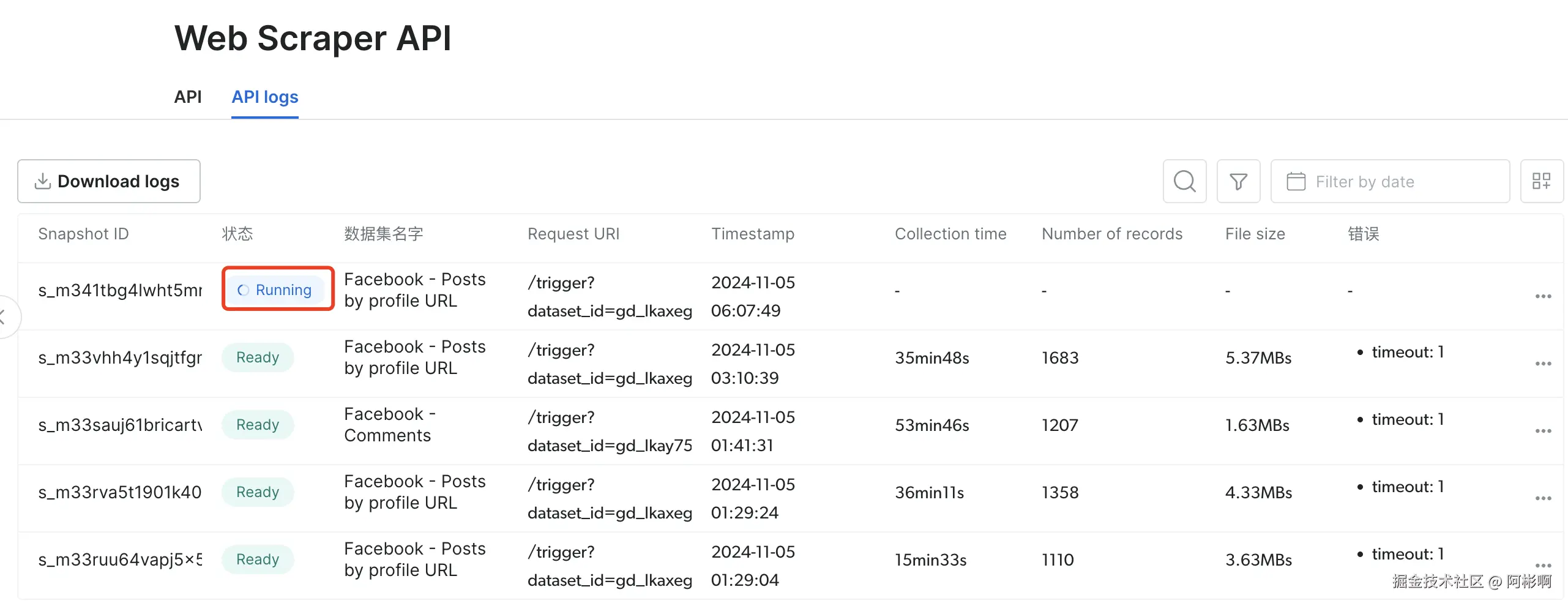Open three-dot menu for 1683-record row
This screenshot has width=1568, height=606.
point(1543,364)
